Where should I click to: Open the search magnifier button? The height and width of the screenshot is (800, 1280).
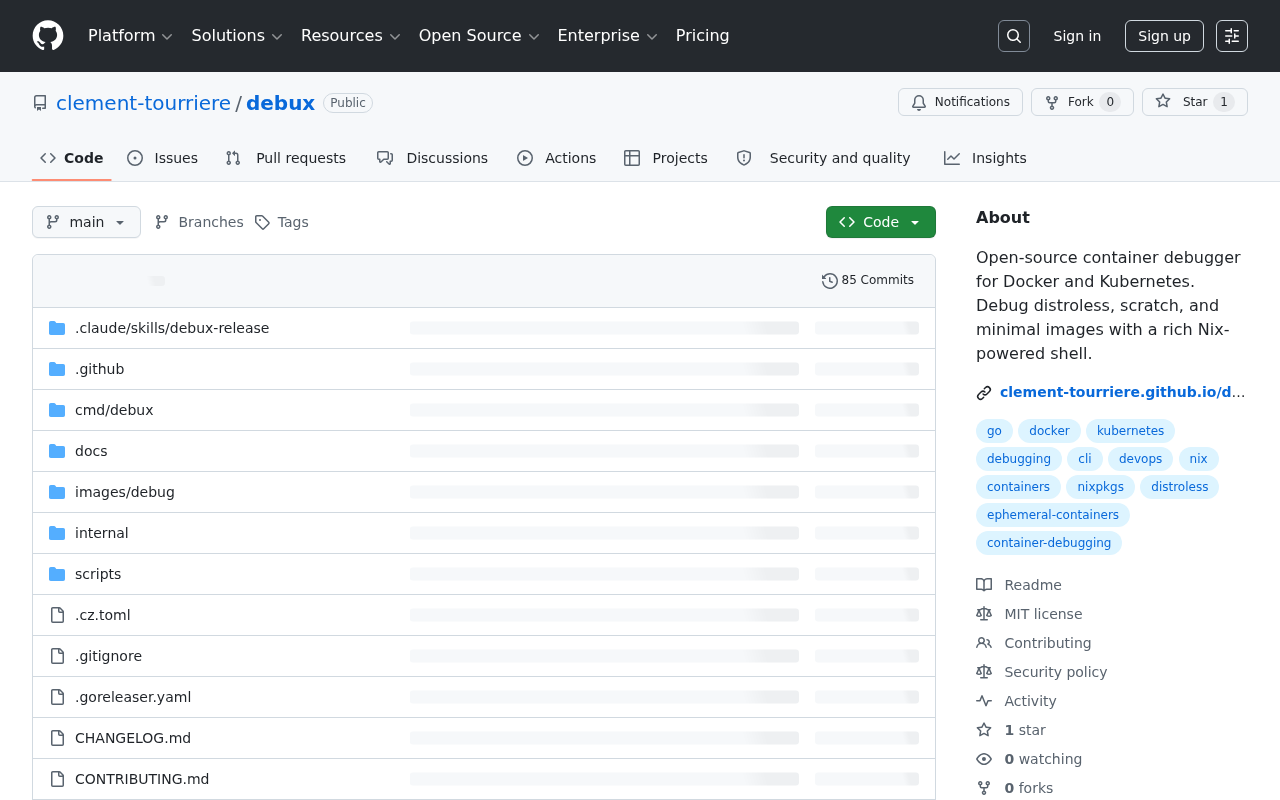pyautogui.click(x=1014, y=36)
